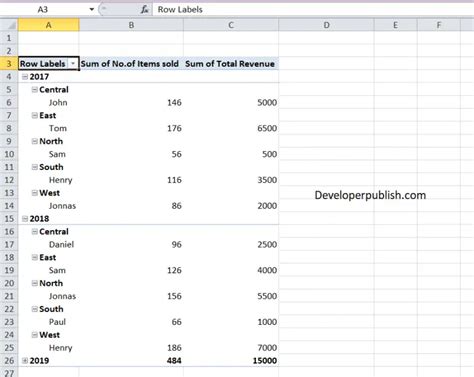
Task: Select the Paul cell
Action: (x=48, y=322)
